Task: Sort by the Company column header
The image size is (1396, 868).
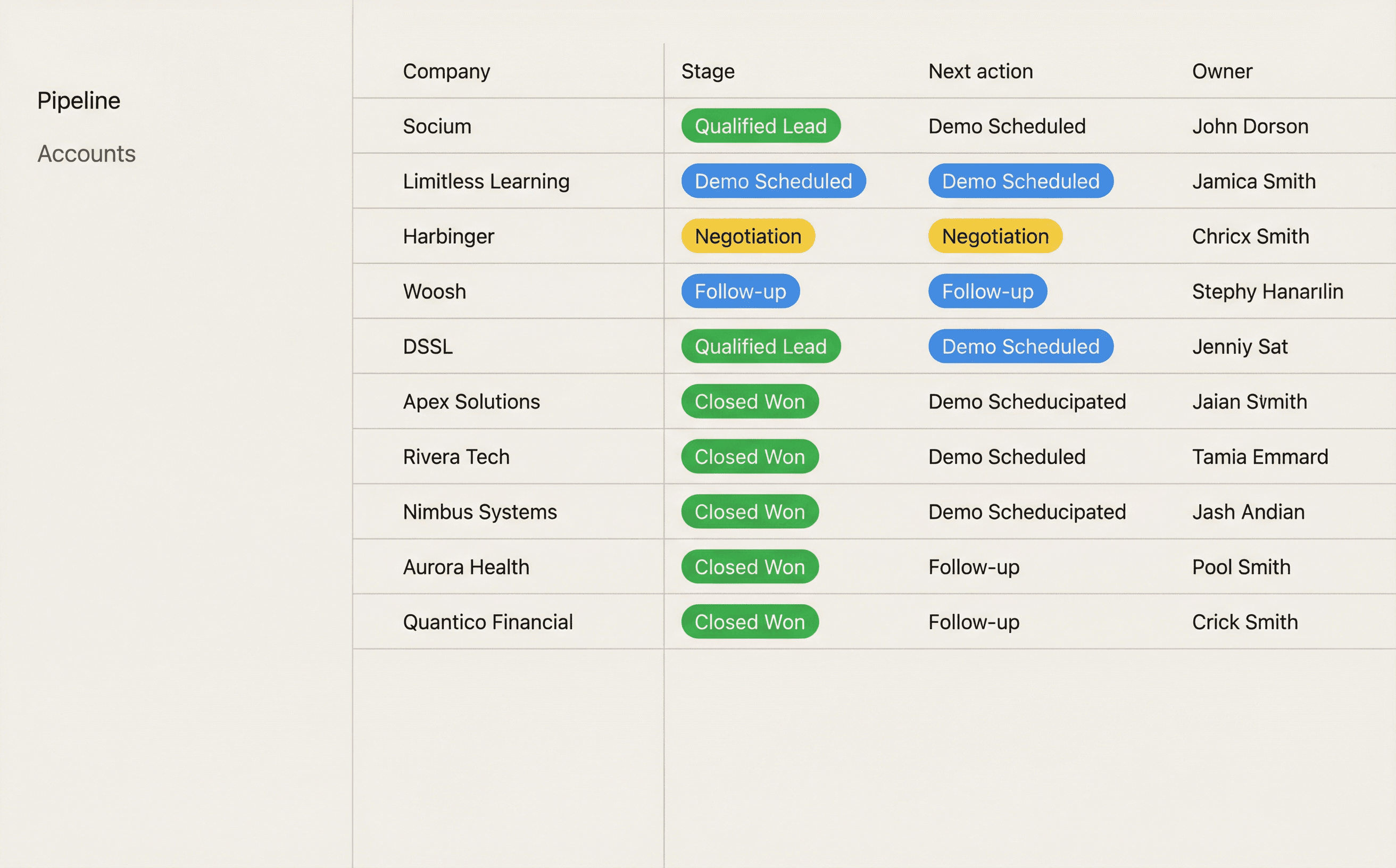Action: [x=447, y=71]
